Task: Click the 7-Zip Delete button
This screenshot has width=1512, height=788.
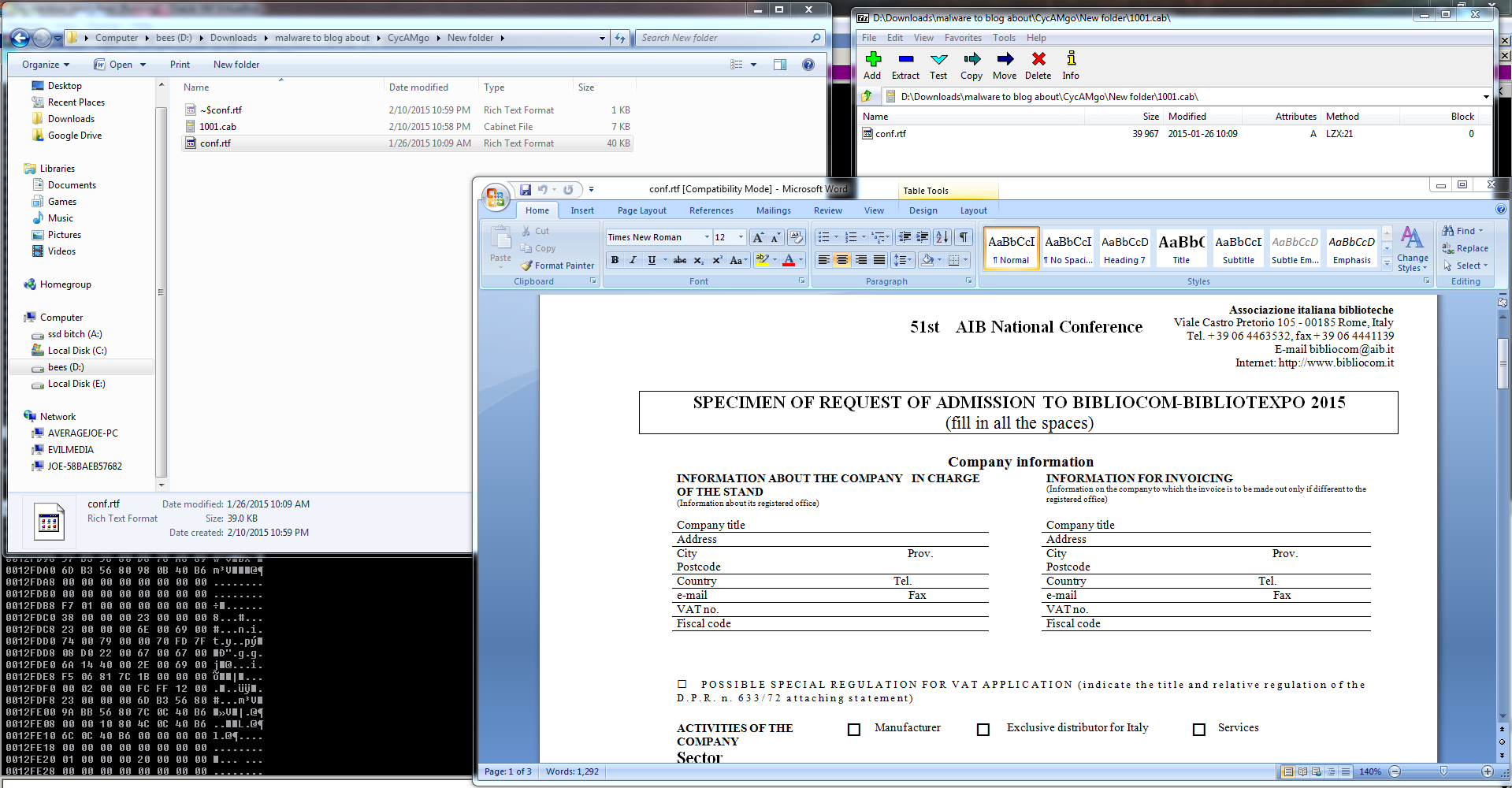Action: 1038,65
